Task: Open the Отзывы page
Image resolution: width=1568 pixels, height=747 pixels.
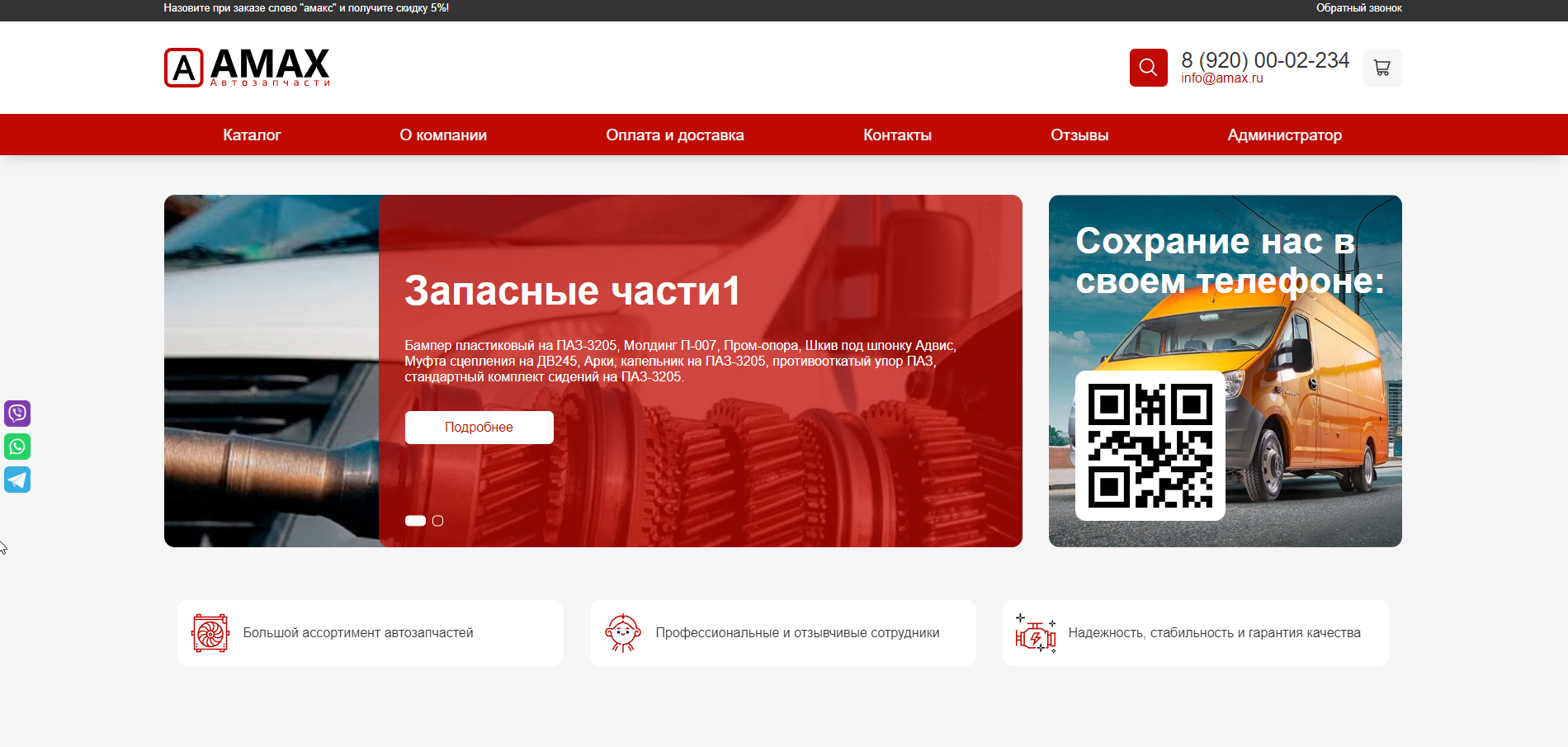Action: (x=1079, y=135)
